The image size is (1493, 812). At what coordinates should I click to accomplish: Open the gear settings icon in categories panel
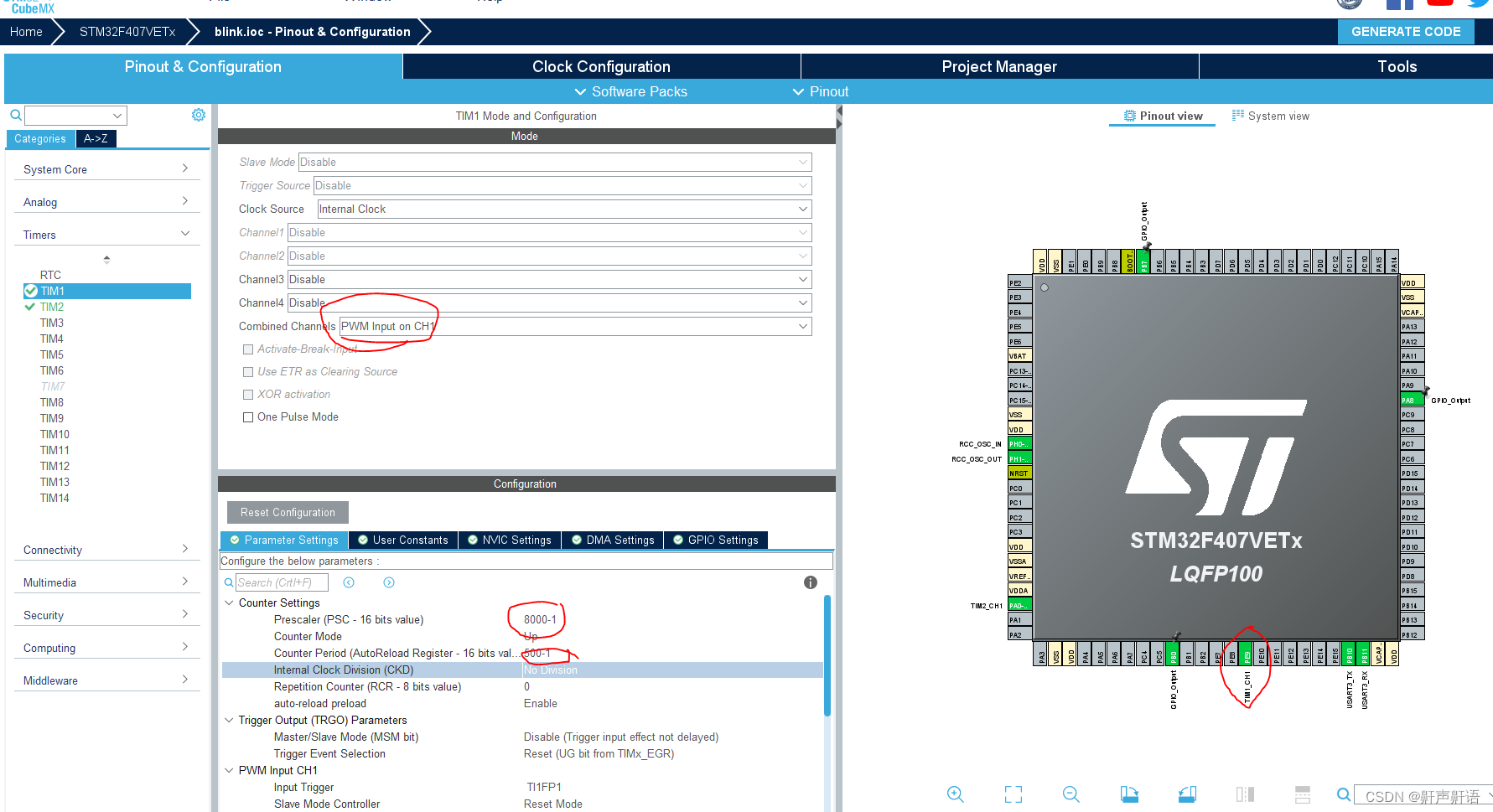(x=199, y=115)
